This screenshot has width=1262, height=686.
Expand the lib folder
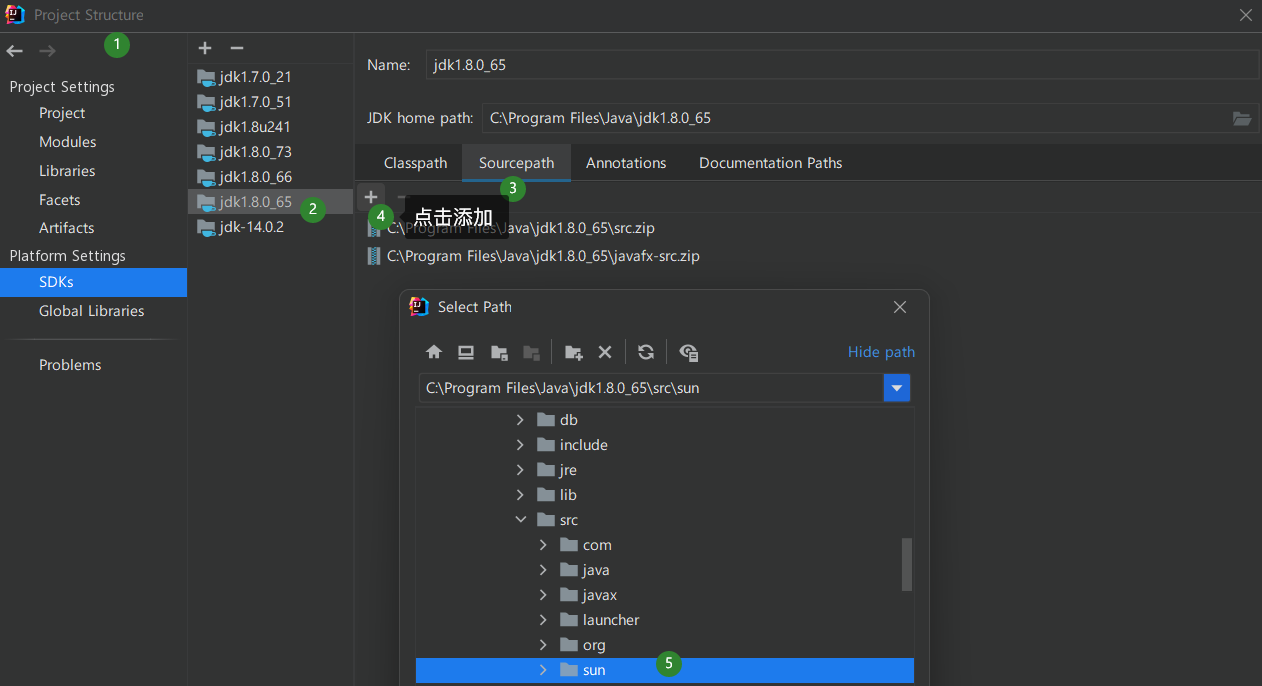tap(520, 495)
